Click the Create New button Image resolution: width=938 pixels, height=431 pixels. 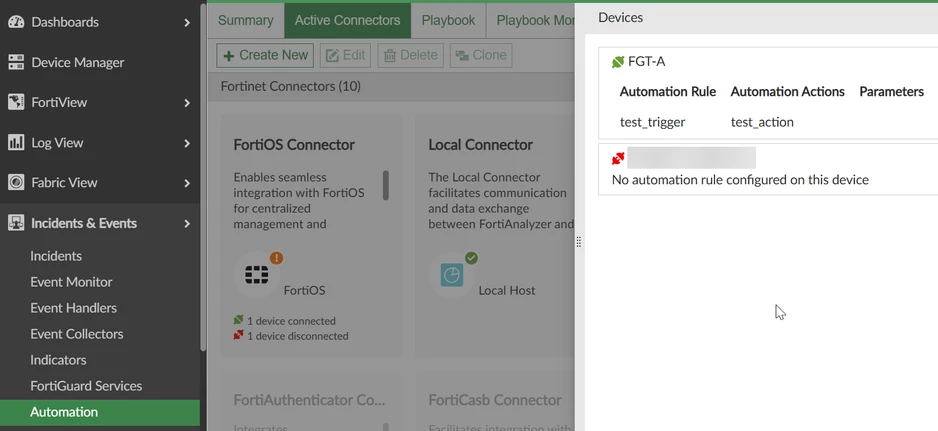[x=265, y=55]
